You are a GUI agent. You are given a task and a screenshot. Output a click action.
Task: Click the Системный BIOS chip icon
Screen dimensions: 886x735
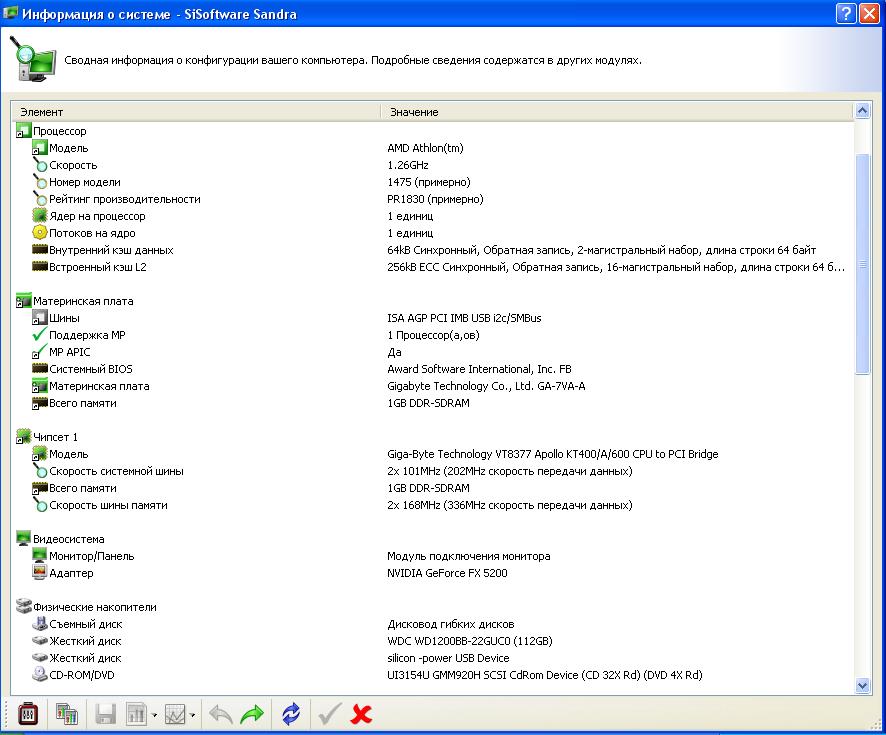click(x=39, y=369)
